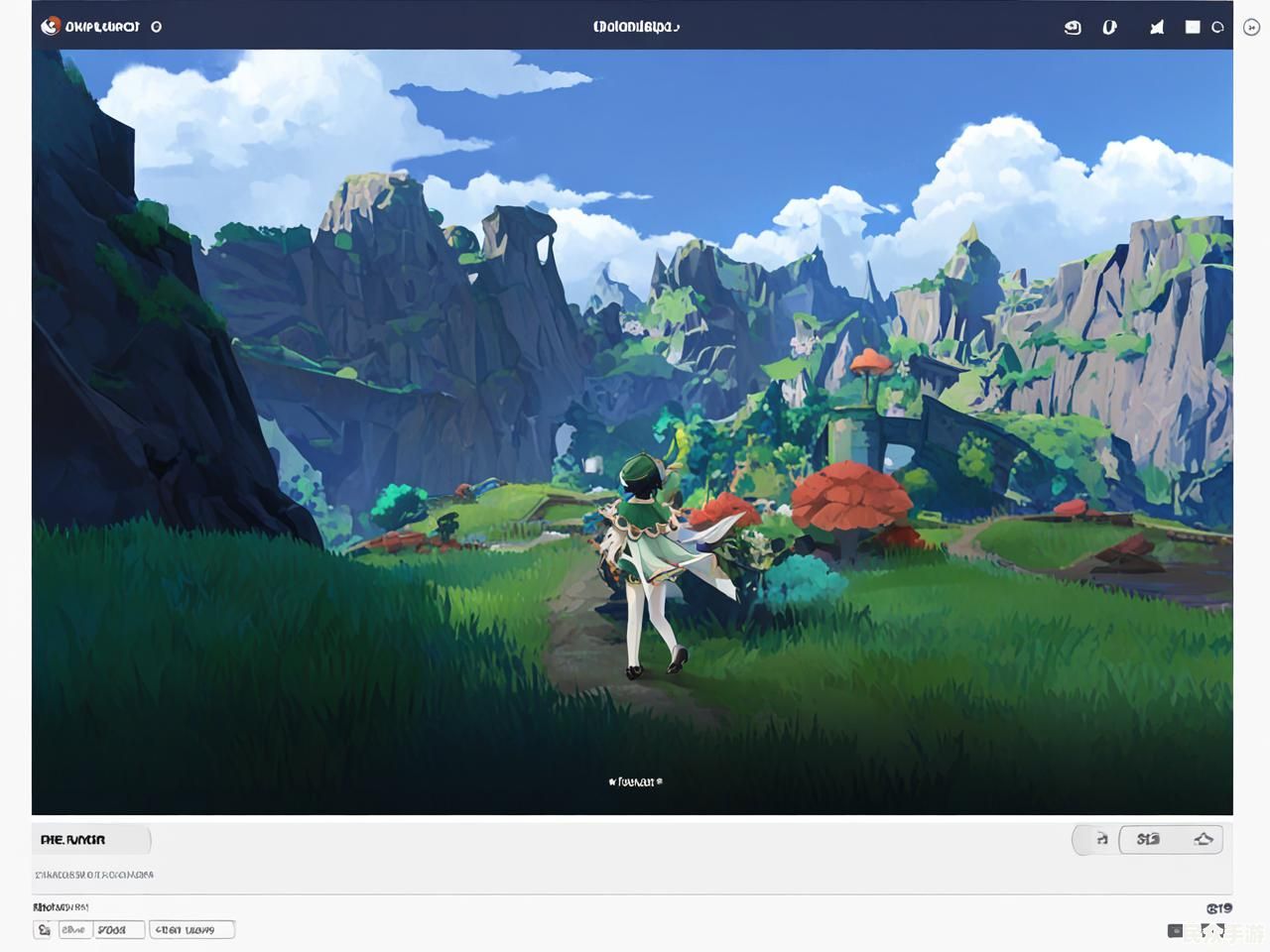
Task: Click the white square icon in the header
Action: click(1193, 27)
